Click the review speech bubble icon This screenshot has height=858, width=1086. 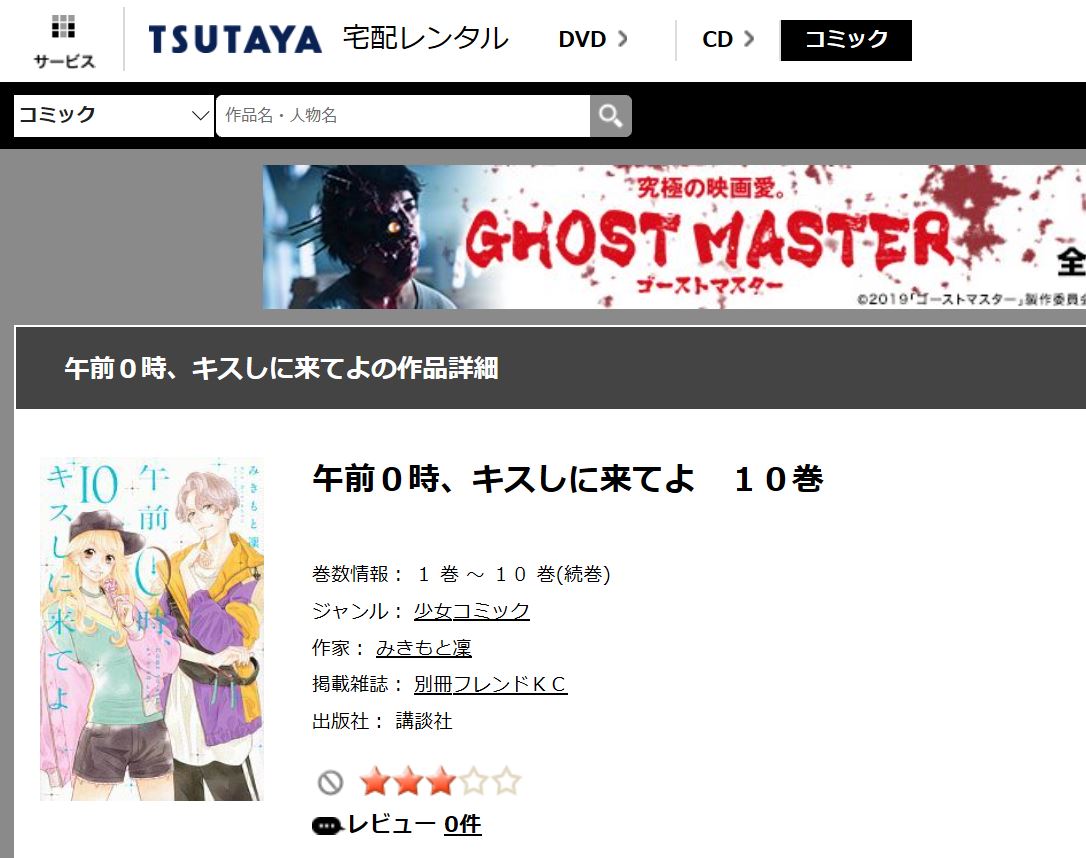(x=327, y=825)
